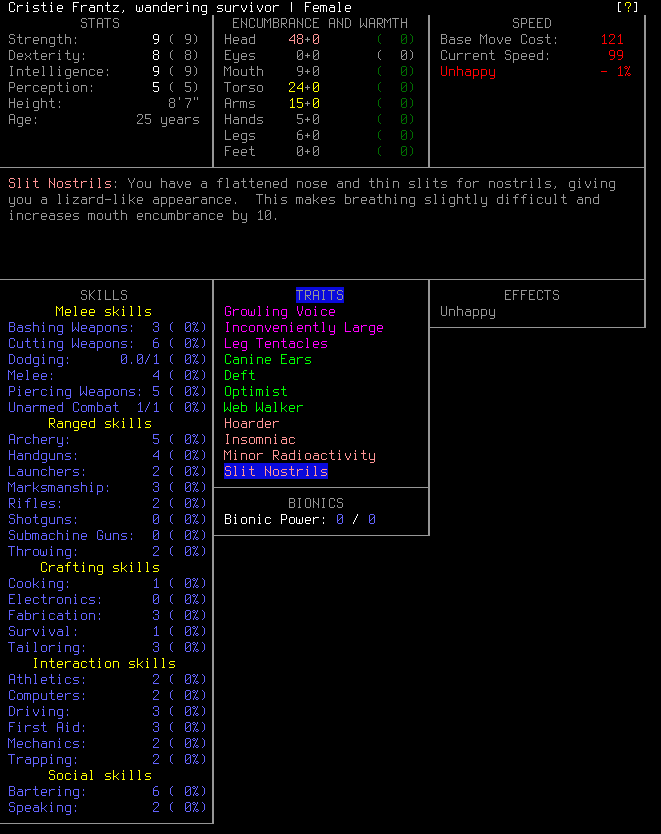The width and height of the screenshot is (661, 834).
Task: Select the Dodging skill
Action: tap(107, 360)
